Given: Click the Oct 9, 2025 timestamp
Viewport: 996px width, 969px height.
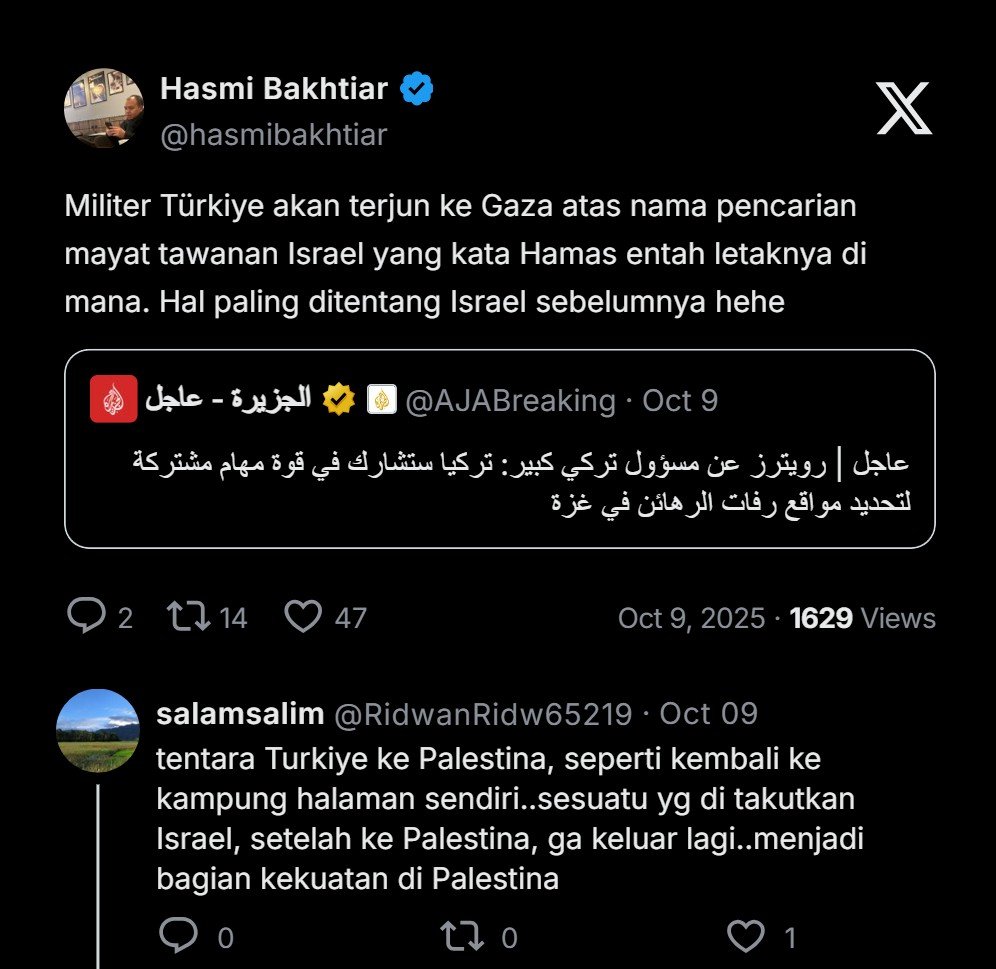Looking at the screenshot, I should coord(690,618).
